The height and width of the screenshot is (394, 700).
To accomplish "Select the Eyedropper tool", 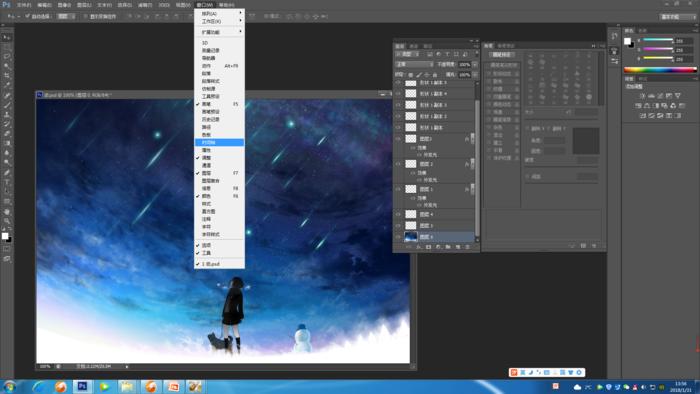I will (x=7, y=85).
